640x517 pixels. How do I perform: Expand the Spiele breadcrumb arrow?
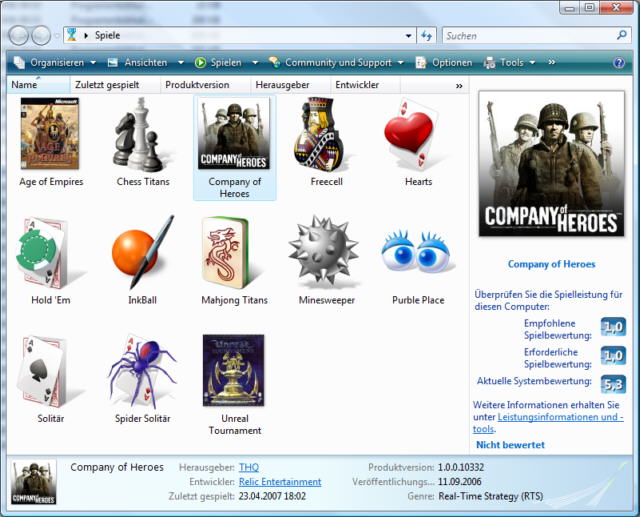86,36
